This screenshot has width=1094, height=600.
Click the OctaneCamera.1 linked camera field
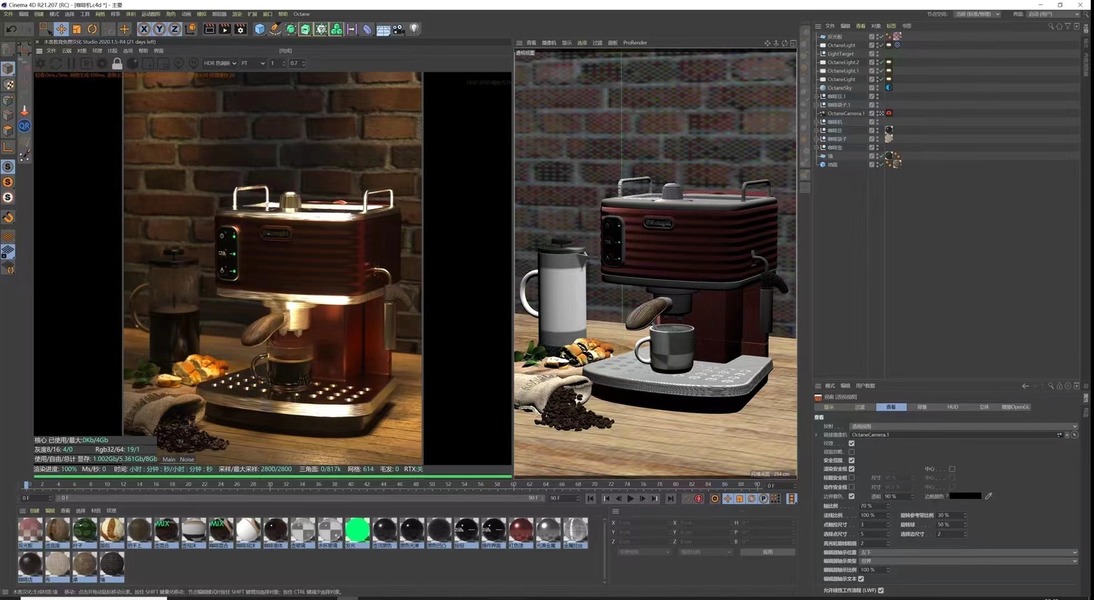(x=952, y=435)
